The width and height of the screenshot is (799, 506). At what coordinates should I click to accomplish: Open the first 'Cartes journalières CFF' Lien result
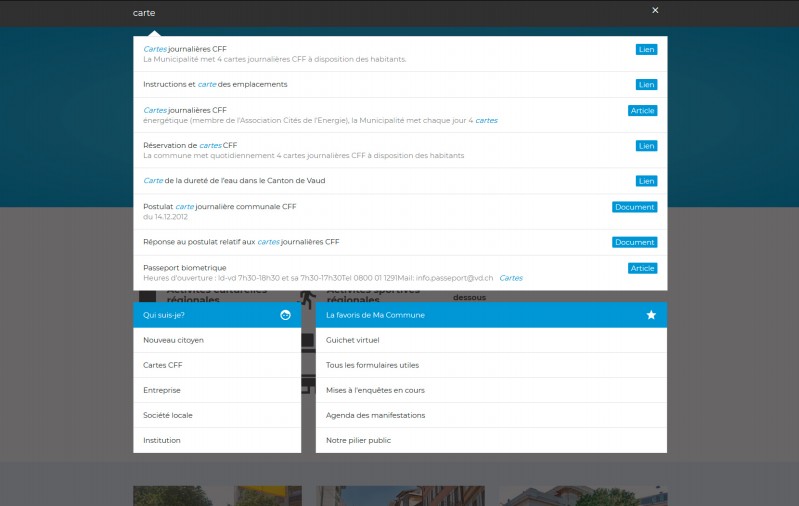click(185, 49)
